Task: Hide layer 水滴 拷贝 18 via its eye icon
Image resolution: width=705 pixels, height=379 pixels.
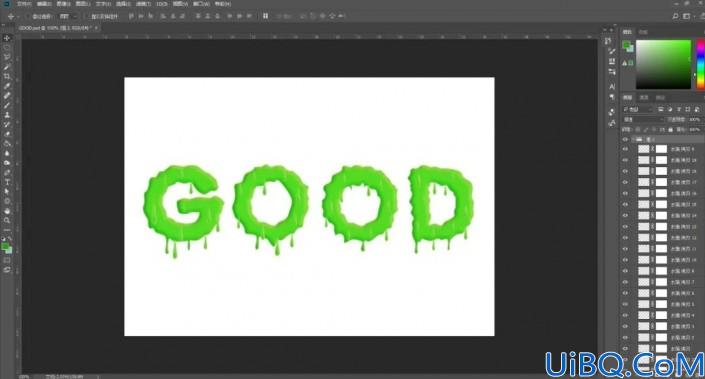Action: point(625,171)
